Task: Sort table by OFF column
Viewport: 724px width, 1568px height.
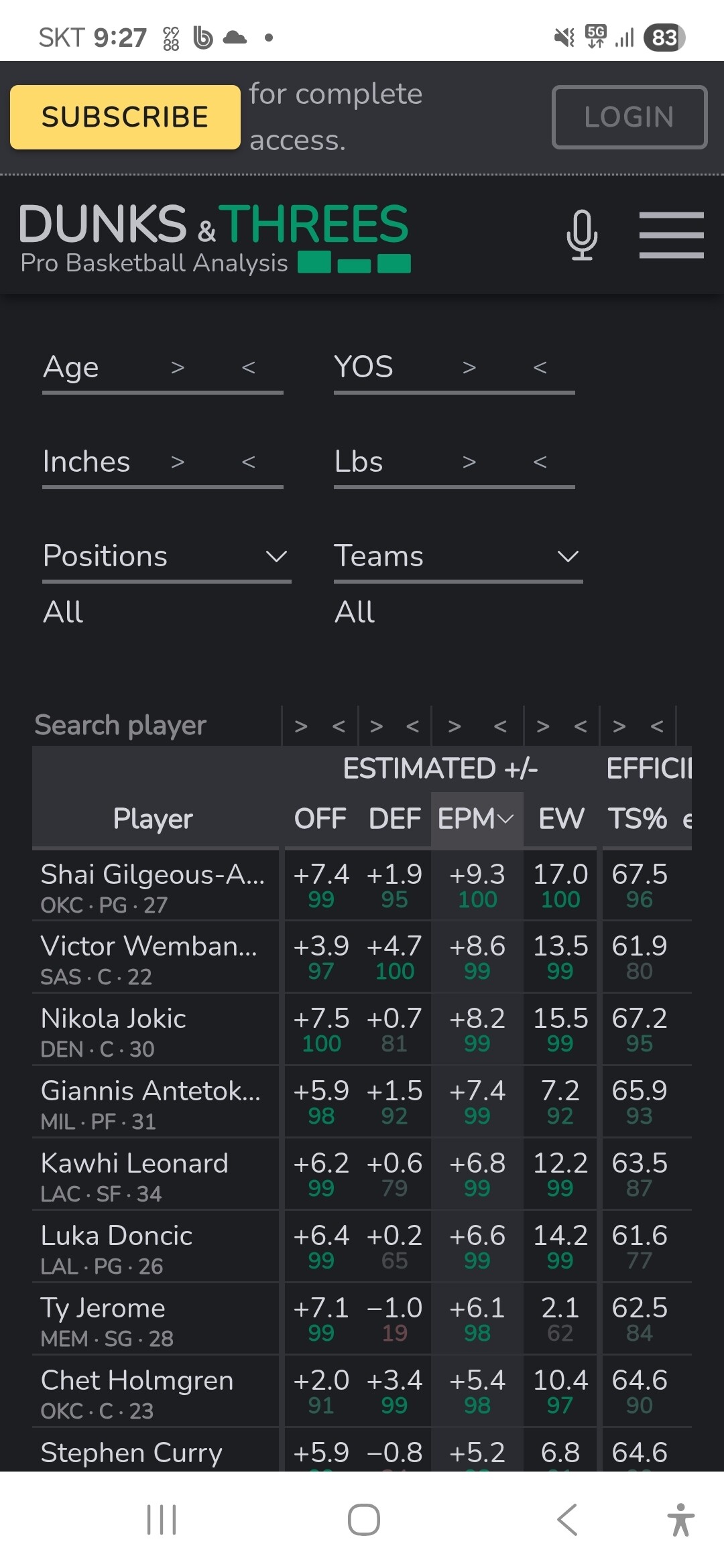Action: (x=320, y=818)
